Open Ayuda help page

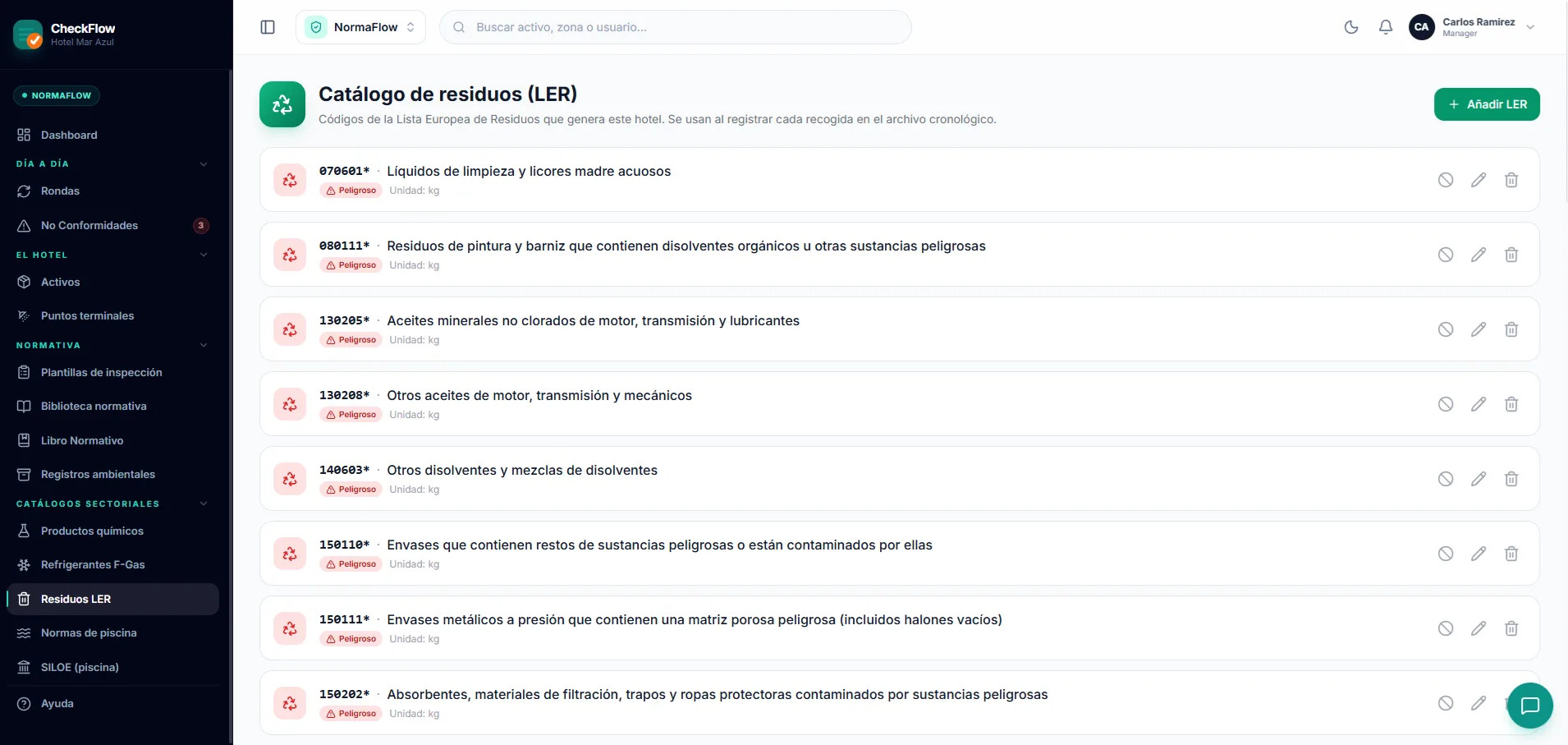coord(112,703)
